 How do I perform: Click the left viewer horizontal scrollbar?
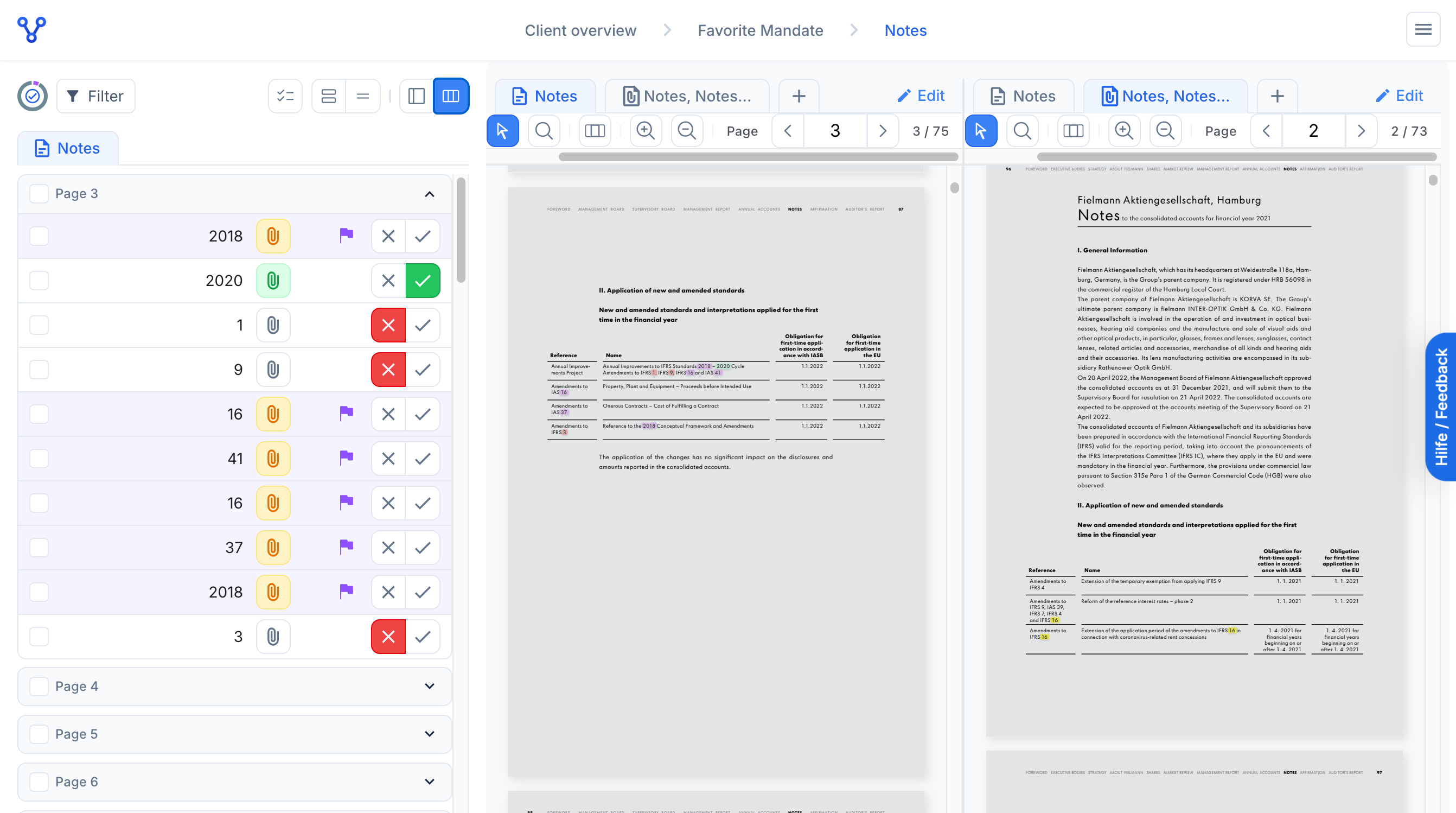(x=758, y=157)
